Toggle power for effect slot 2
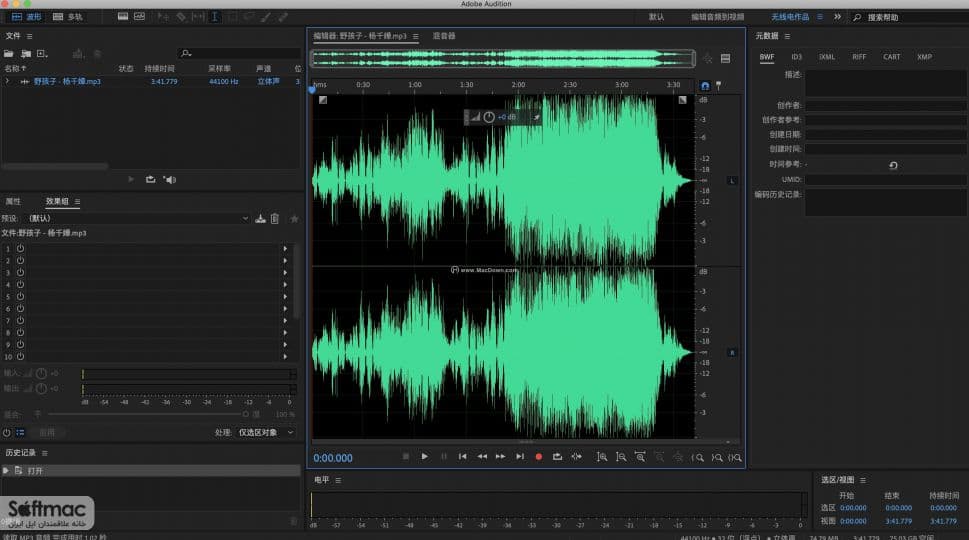 click(20, 260)
